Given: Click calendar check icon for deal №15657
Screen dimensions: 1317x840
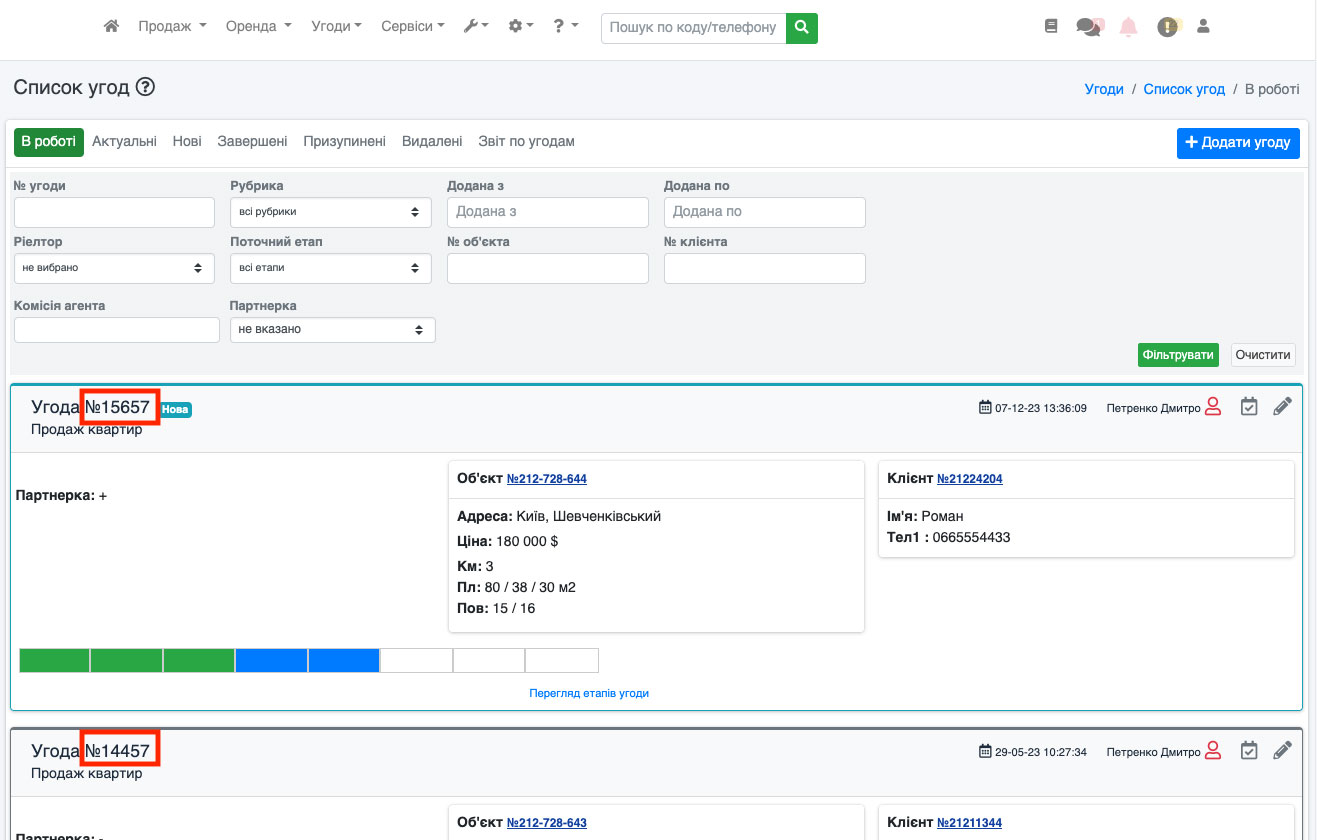Looking at the screenshot, I should pos(1248,407).
